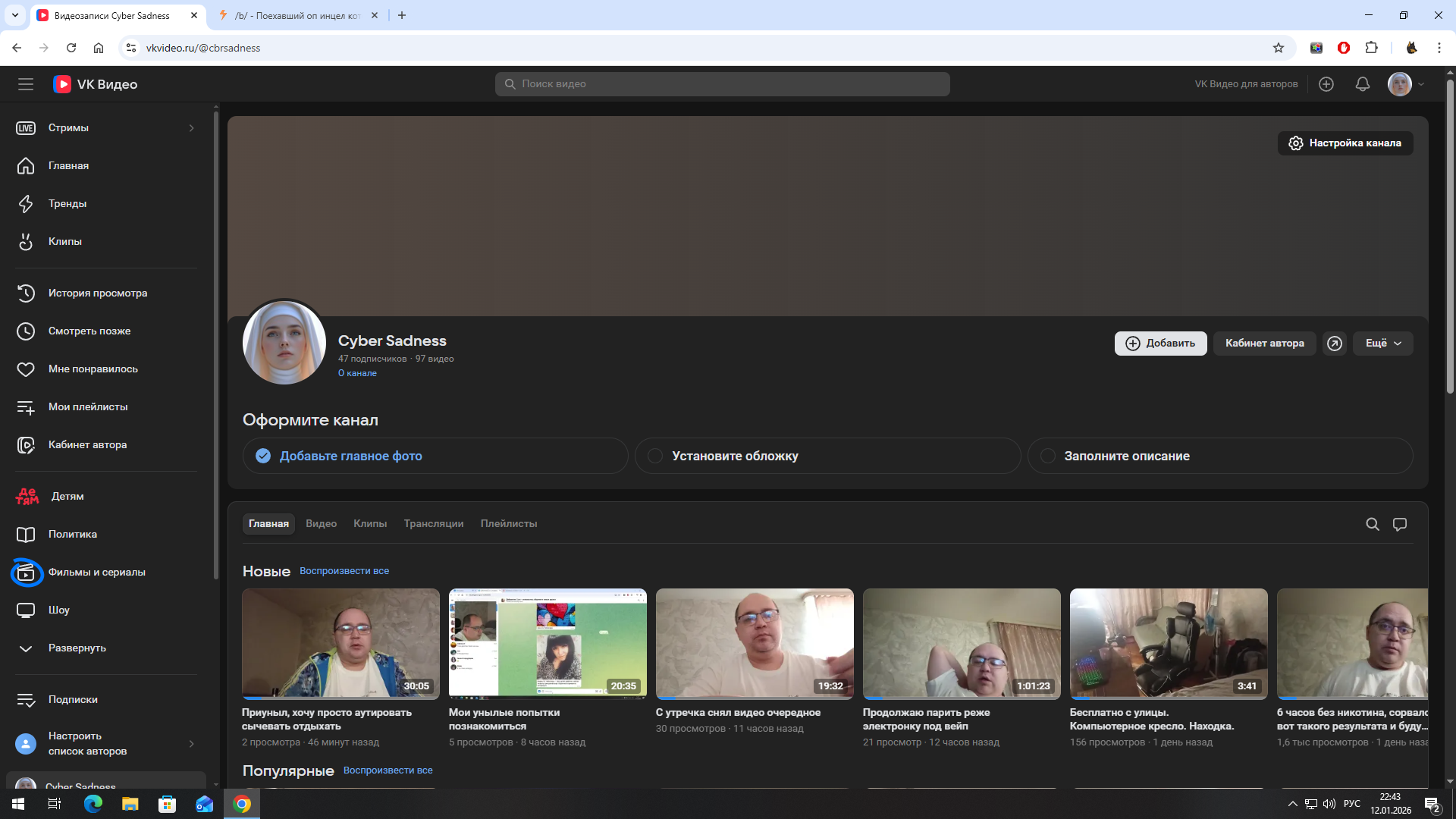The image size is (1456, 819).
Task: Select the 'Установите обложку' checklist circle
Action: point(655,456)
